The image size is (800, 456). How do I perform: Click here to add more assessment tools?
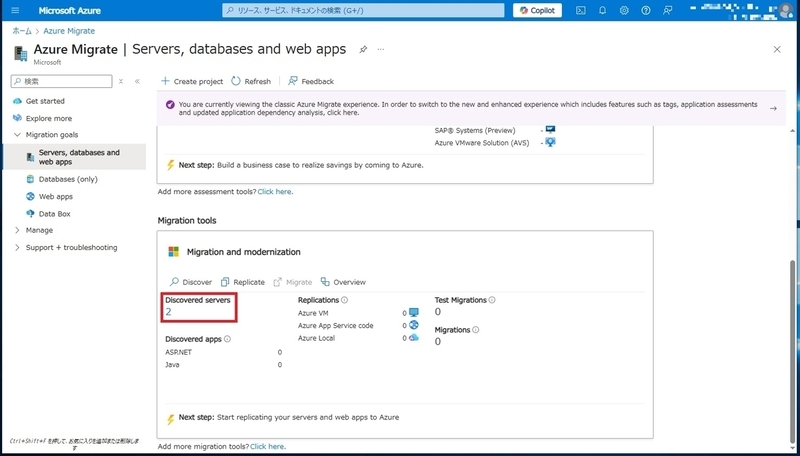tap(275, 192)
